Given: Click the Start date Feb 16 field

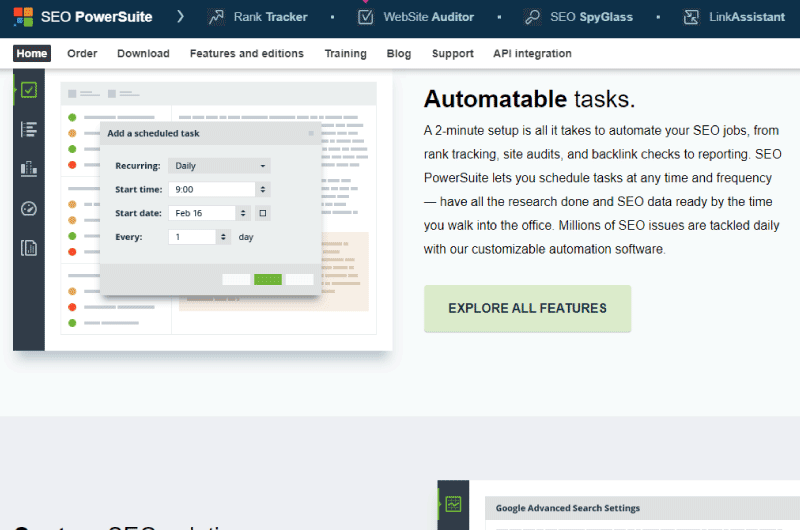Looking at the screenshot, I should pos(202,213).
